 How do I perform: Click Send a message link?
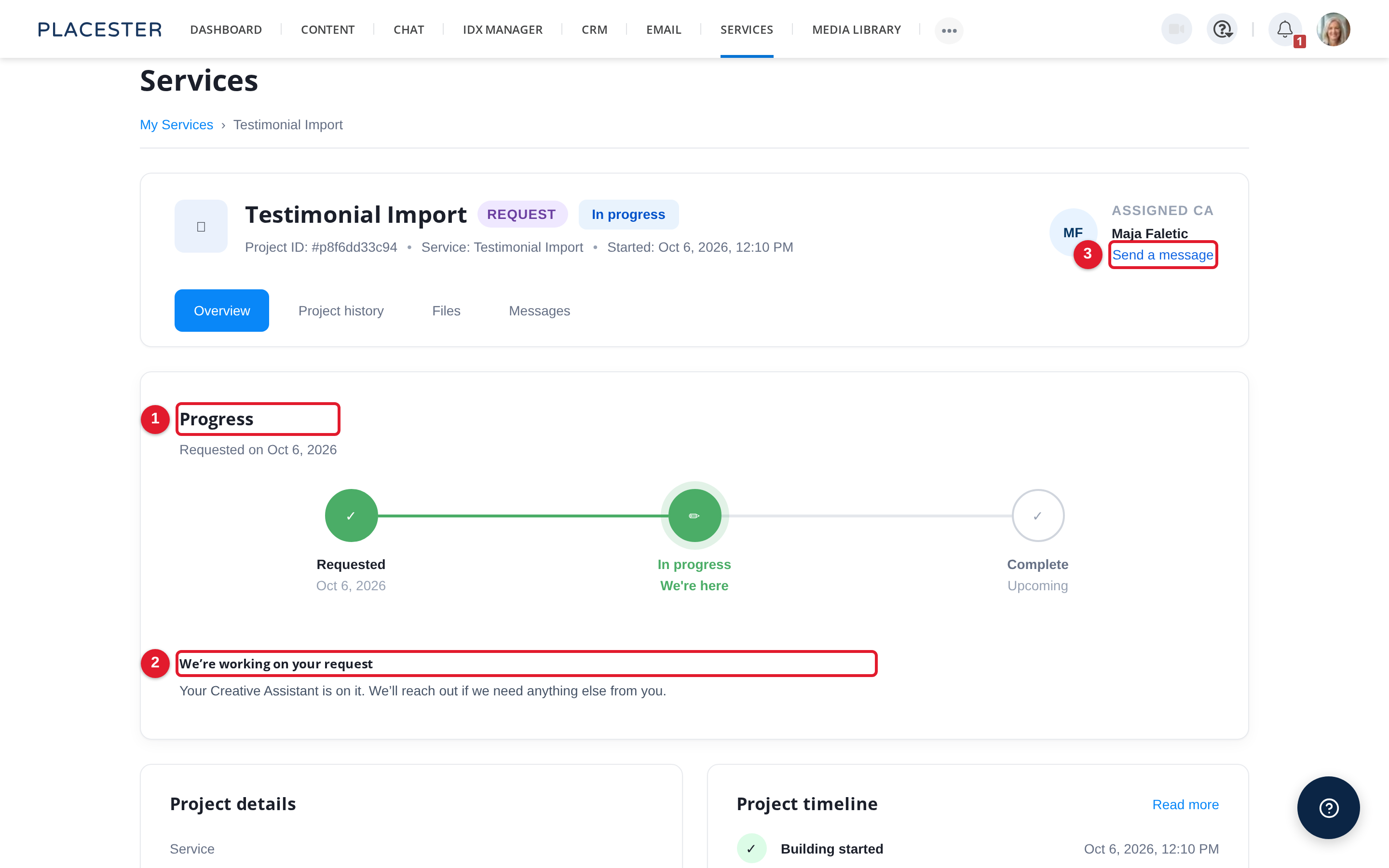pyautogui.click(x=1163, y=255)
